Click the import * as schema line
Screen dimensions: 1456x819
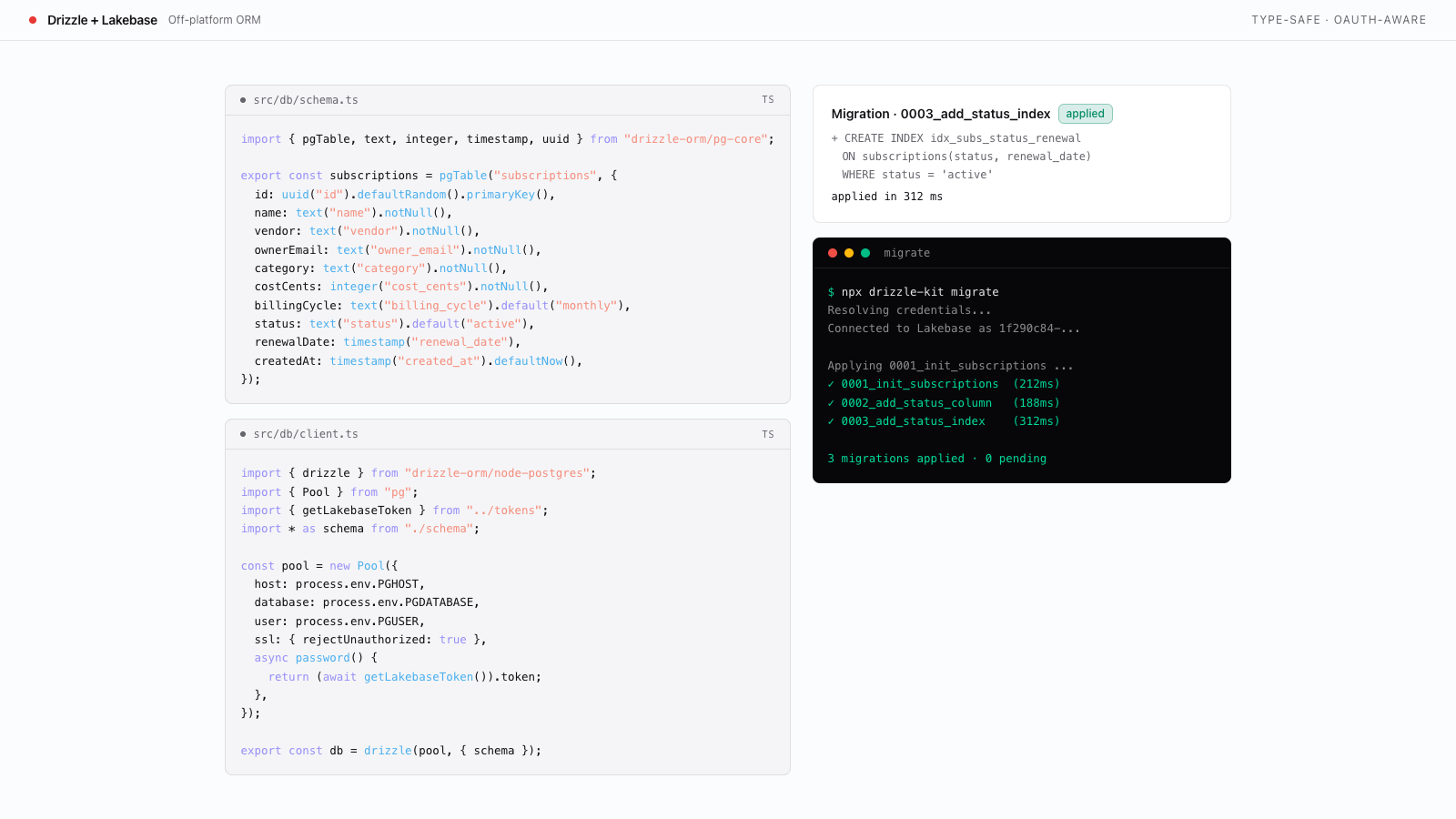coord(360,529)
